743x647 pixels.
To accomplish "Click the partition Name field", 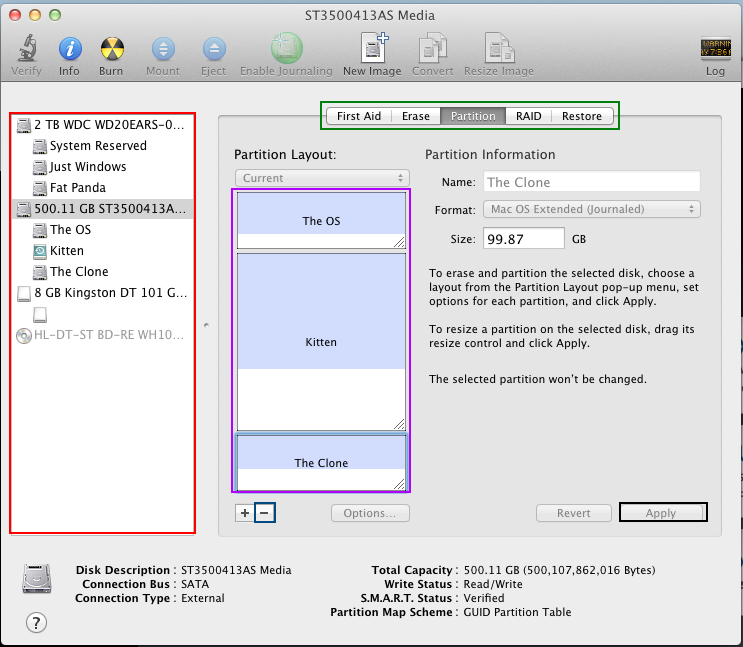I will coord(591,182).
